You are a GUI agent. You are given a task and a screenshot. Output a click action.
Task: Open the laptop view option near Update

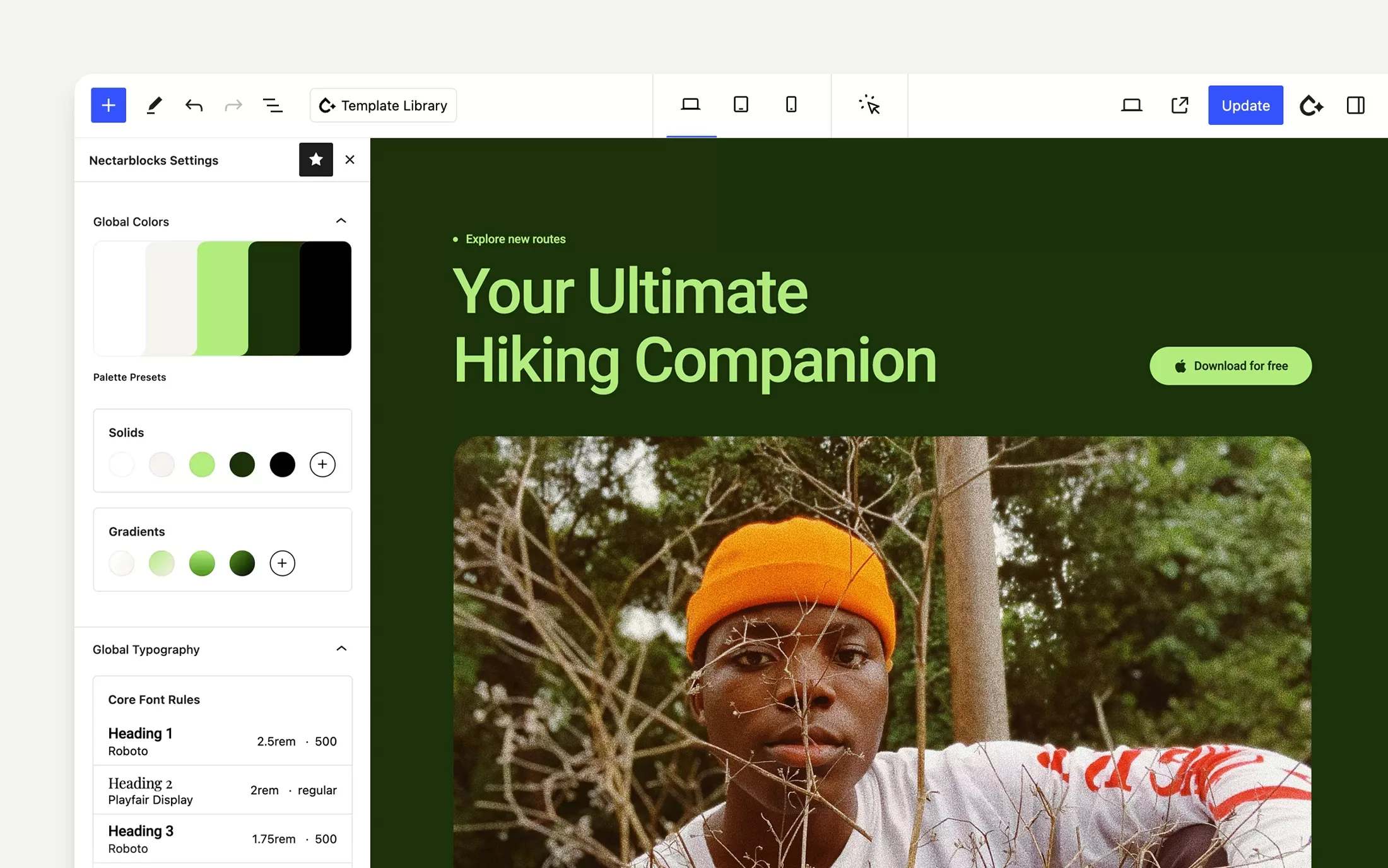(1131, 105)
